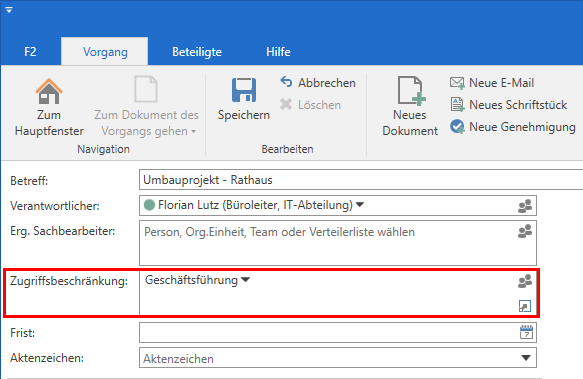Open the quick access toolbar arrow

click(9, 10)
